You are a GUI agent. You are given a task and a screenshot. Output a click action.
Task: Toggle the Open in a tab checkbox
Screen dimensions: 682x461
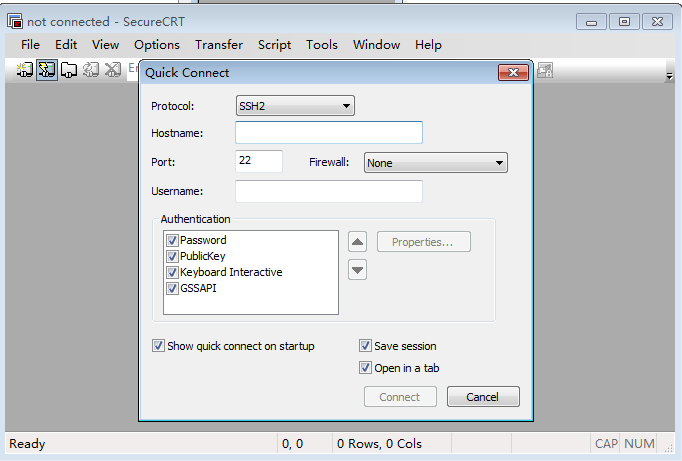coord(365,368)
